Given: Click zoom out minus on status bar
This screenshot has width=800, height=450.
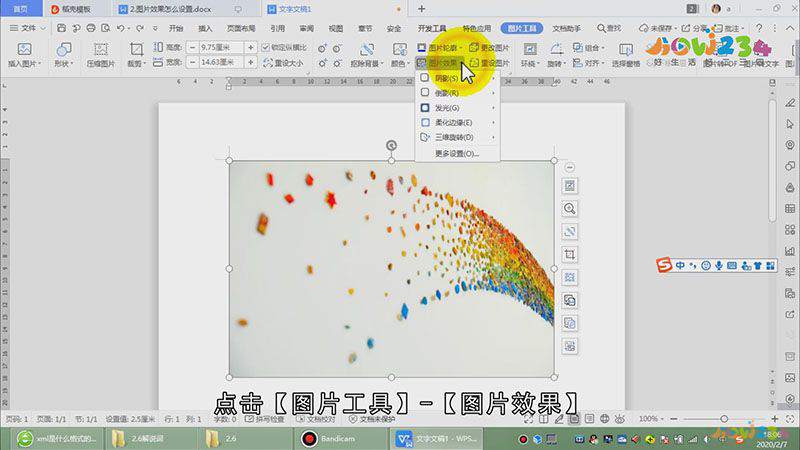Looking at the screenshot, I should click(674, 419).
